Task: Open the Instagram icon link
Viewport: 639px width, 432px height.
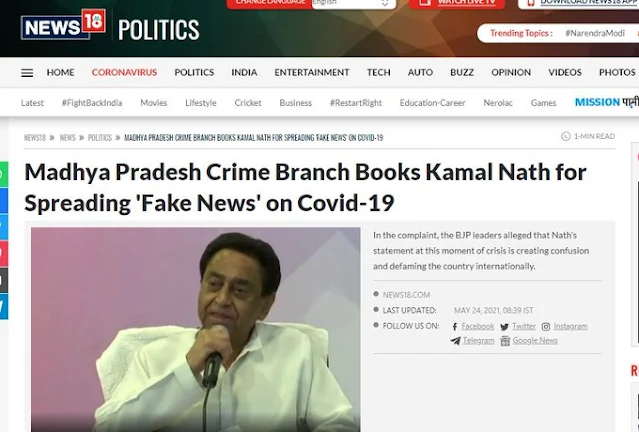Action: coord(546,326)
